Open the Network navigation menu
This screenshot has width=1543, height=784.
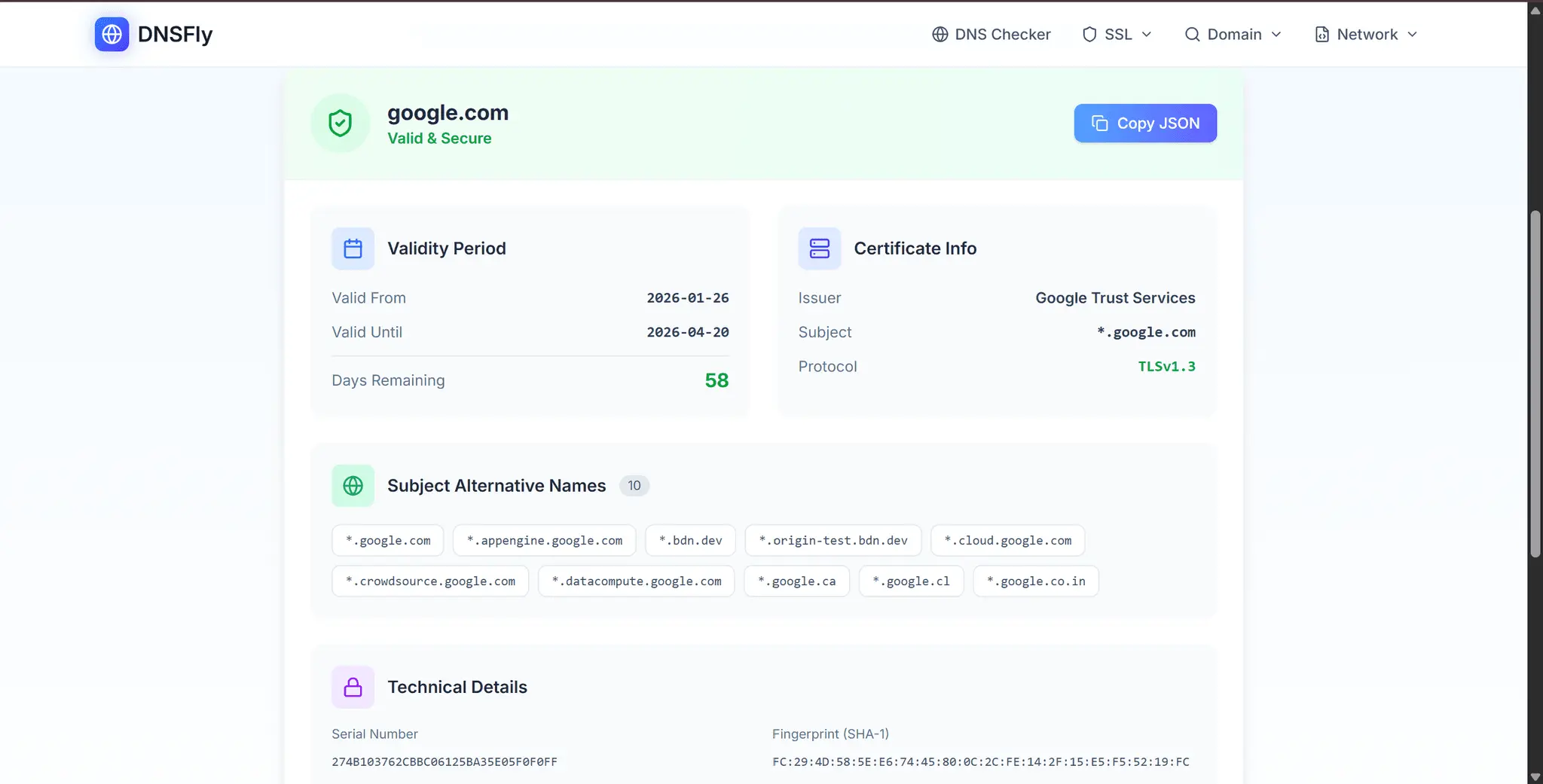coord(1366,34)
